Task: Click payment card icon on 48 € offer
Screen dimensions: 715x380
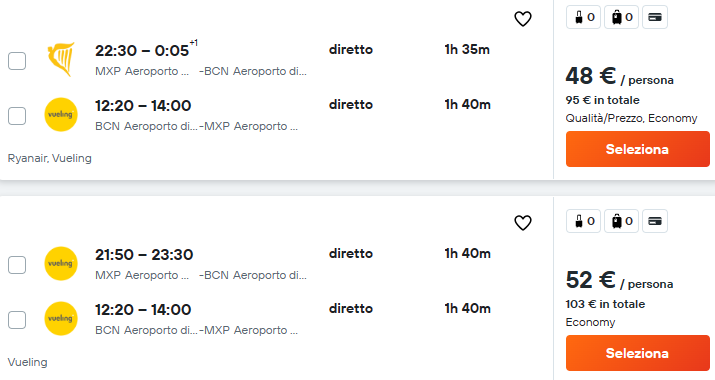Action: pos(655,17)
